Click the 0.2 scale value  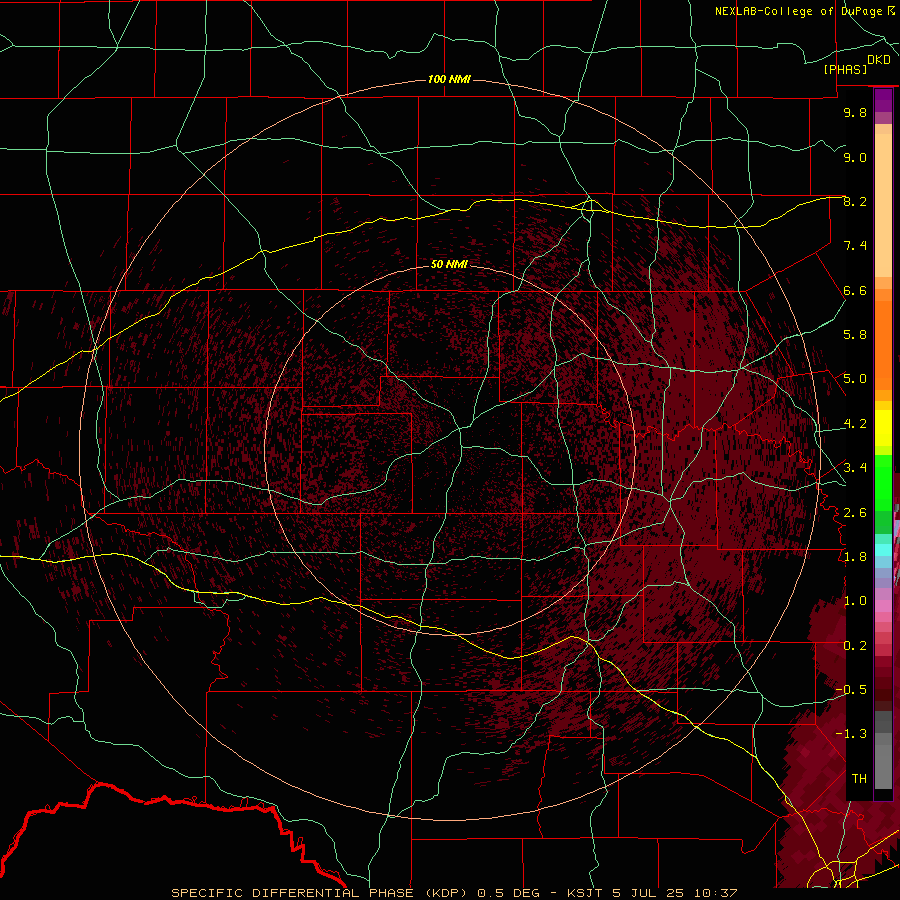855,646
